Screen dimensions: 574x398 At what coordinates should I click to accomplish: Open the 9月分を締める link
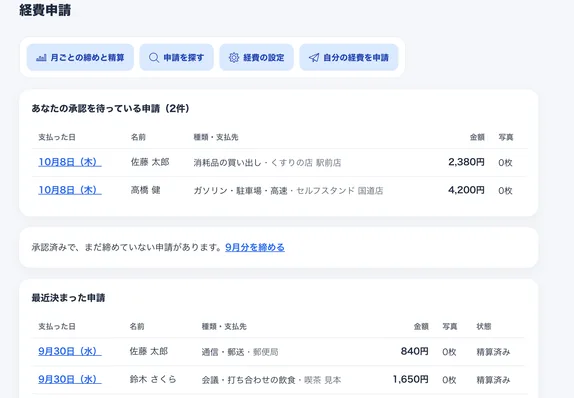[x=255, y=248]
